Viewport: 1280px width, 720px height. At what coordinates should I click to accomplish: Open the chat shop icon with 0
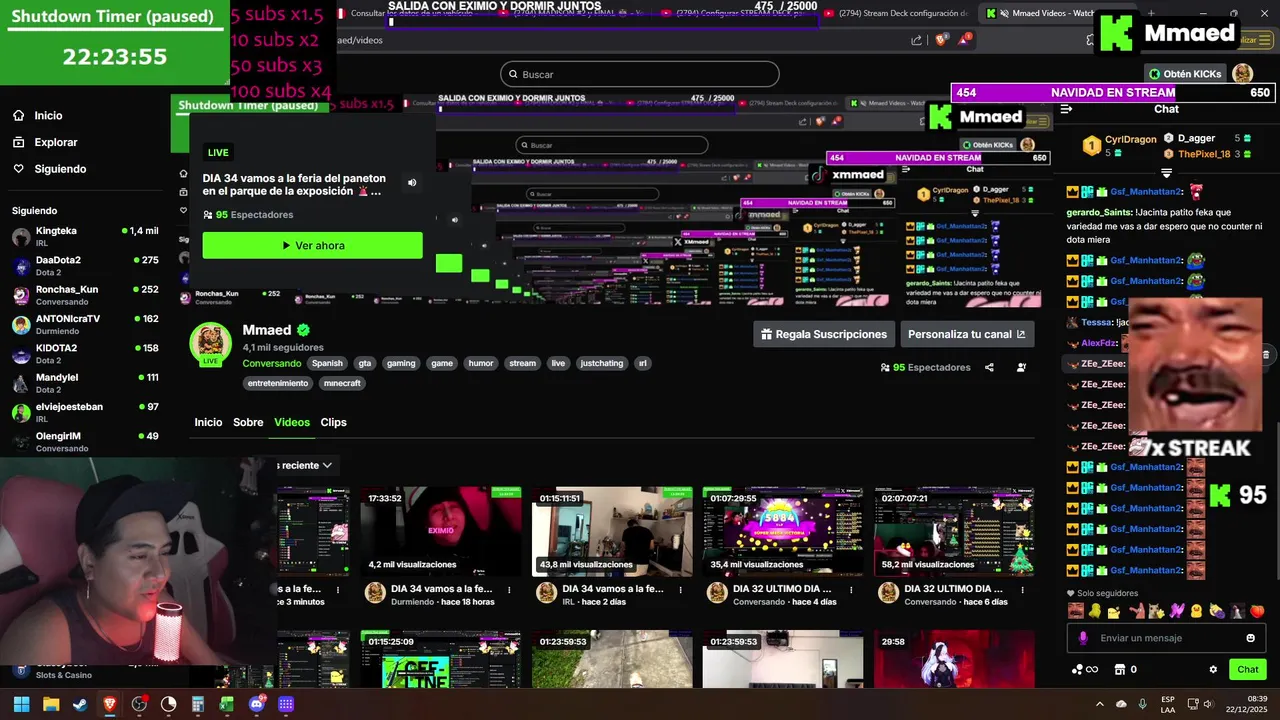click(x=1126, y=670)
